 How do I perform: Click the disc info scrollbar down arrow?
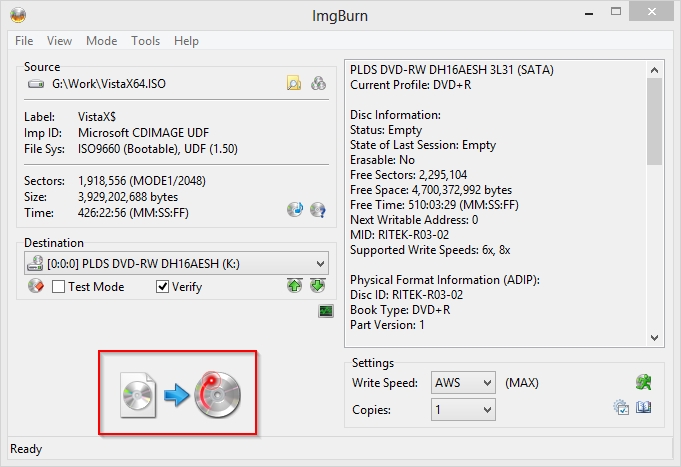point(655,338)
